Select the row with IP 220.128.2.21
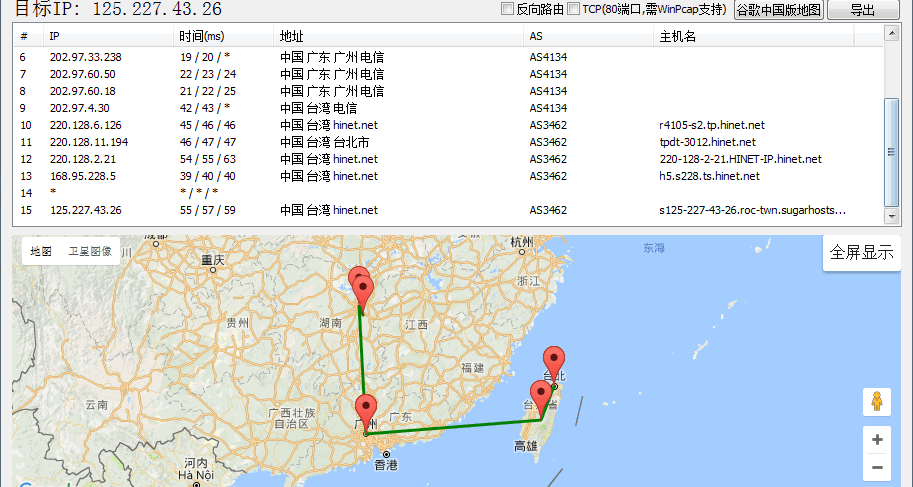Viewport: 913px width, 487px height. click(448, 159)
